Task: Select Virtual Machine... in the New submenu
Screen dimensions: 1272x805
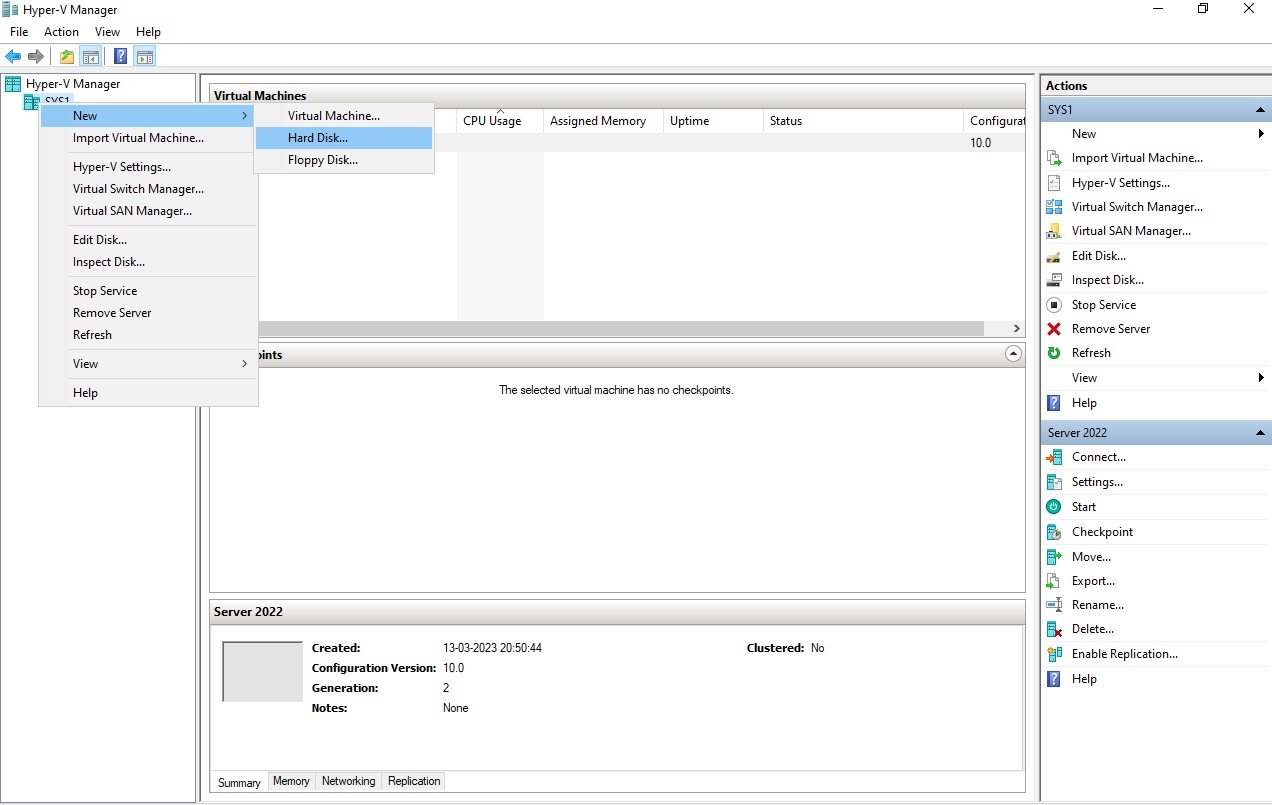Action: point(344,116)
